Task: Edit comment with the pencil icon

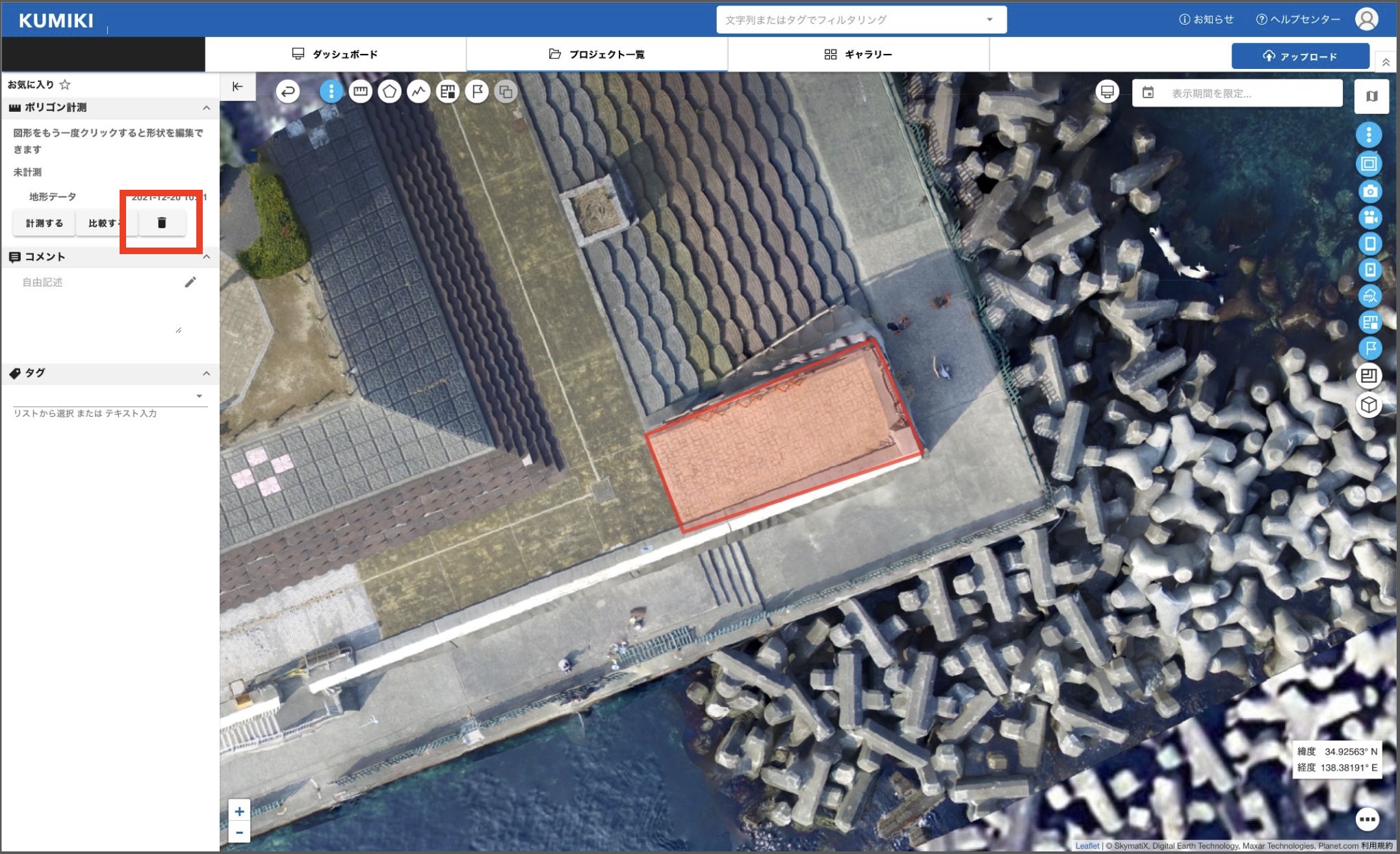Action: coord(190,281)
